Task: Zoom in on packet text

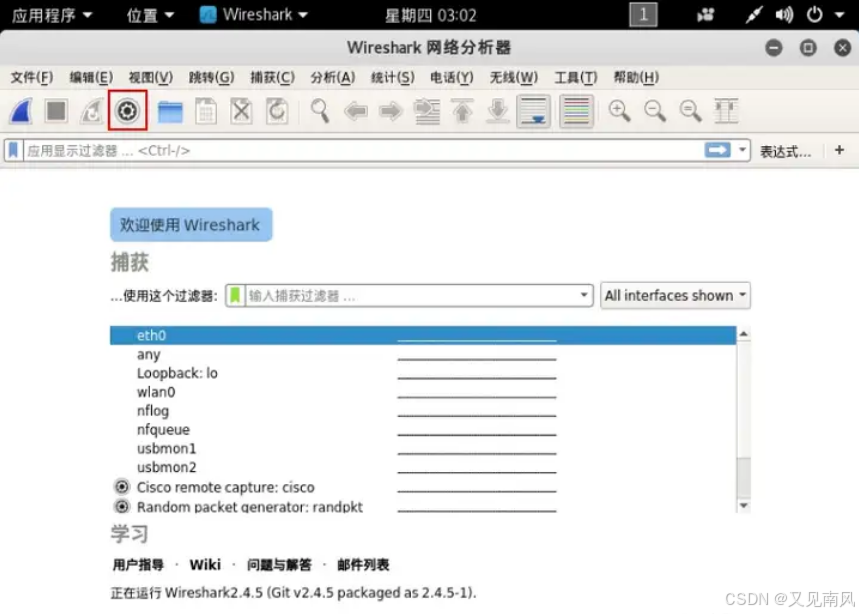Action: click(619, 111)
